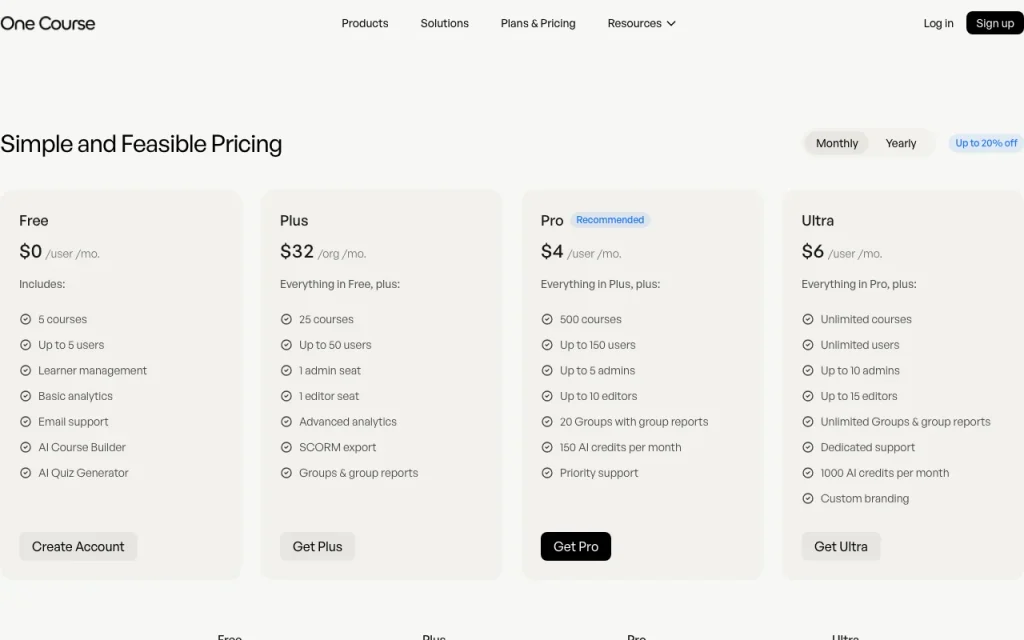1024x640 pixels.
Task: Click check icon beside 1000 AI credits per month
Action: pyautogui.click(x=808, y=473)
